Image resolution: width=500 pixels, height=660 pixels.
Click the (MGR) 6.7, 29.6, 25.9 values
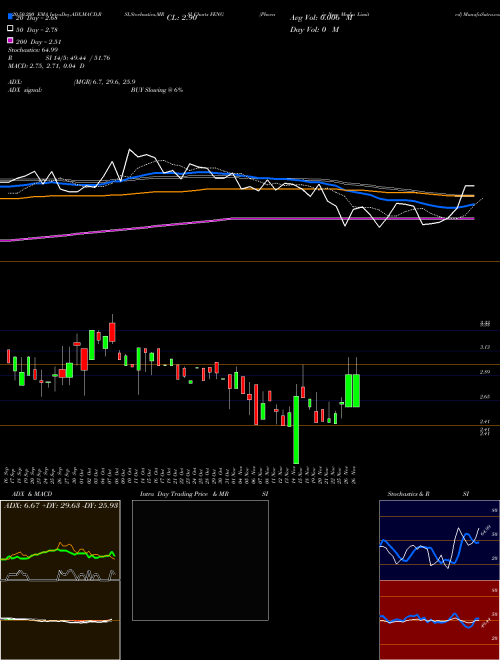pos(104,82)
